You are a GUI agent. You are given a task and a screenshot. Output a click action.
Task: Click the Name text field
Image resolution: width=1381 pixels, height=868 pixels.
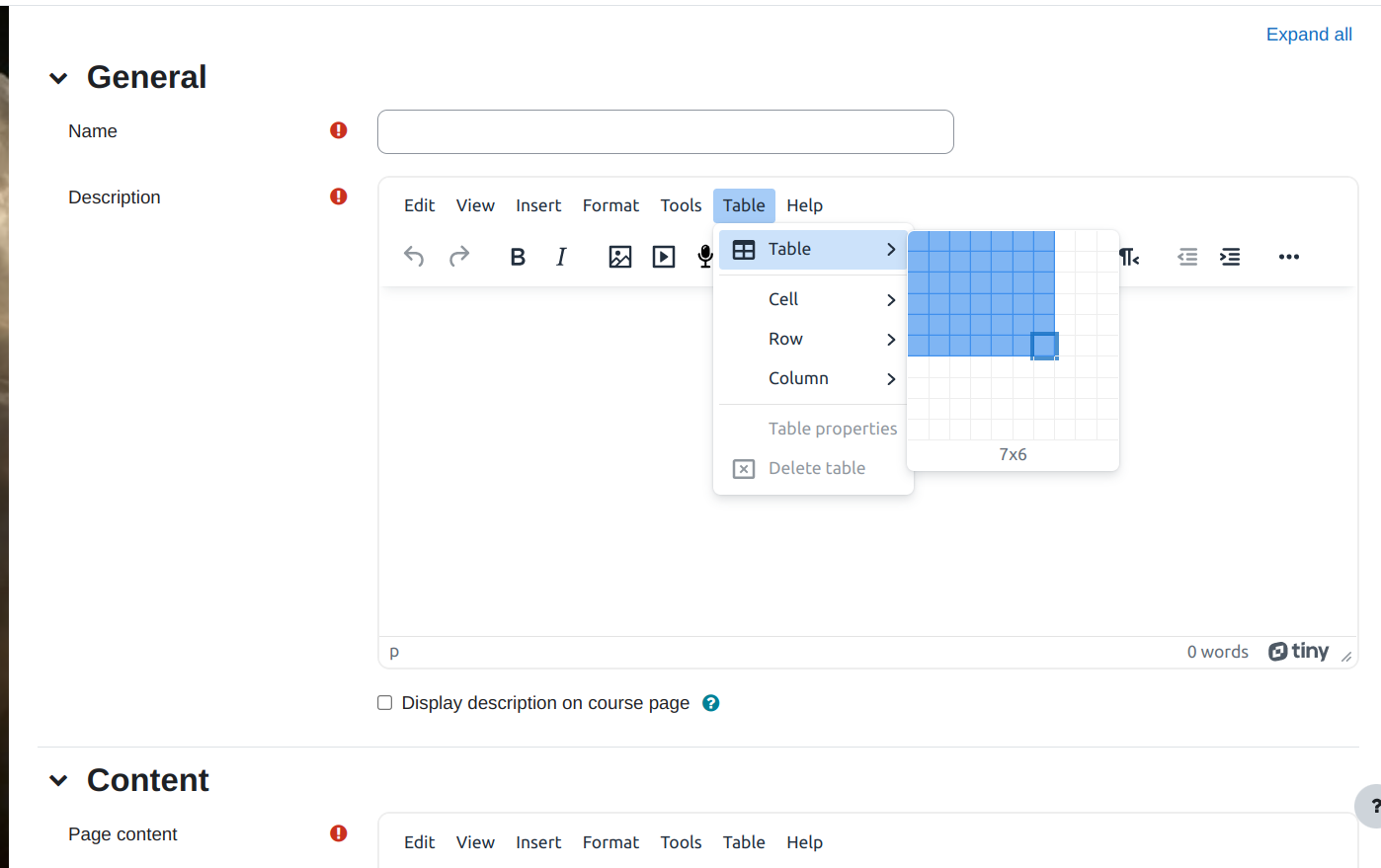[665, 131]
